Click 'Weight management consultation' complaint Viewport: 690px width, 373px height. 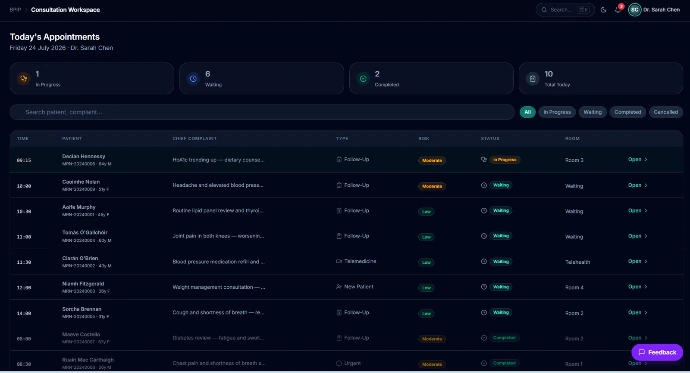(219, 287)
